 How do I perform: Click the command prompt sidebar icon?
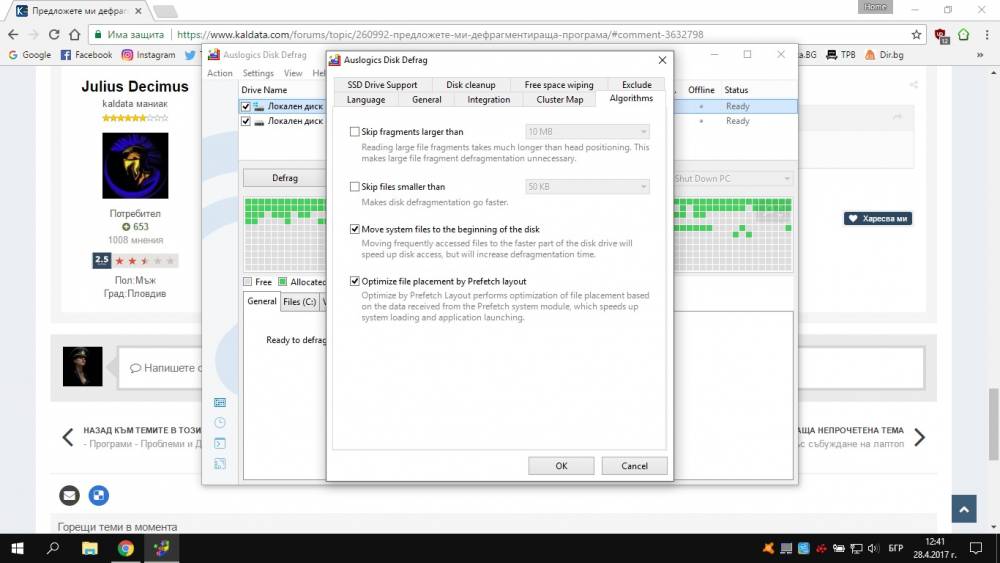[x=220, y=443]
